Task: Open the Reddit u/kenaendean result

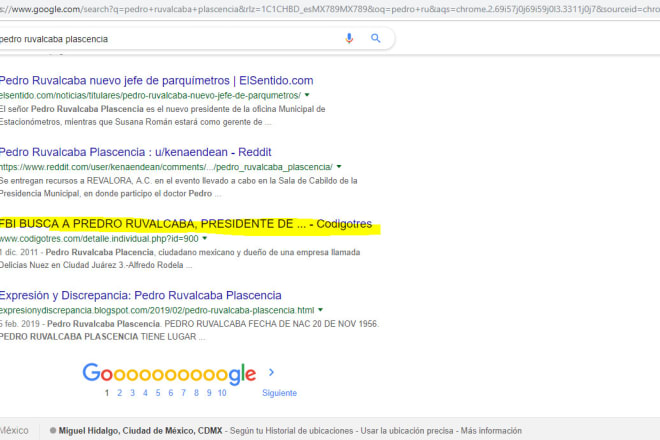Action: pos(136,152)
